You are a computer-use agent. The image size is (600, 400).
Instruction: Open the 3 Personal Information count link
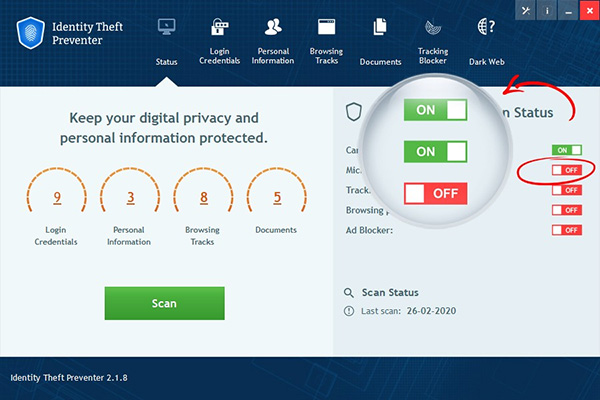130,197
